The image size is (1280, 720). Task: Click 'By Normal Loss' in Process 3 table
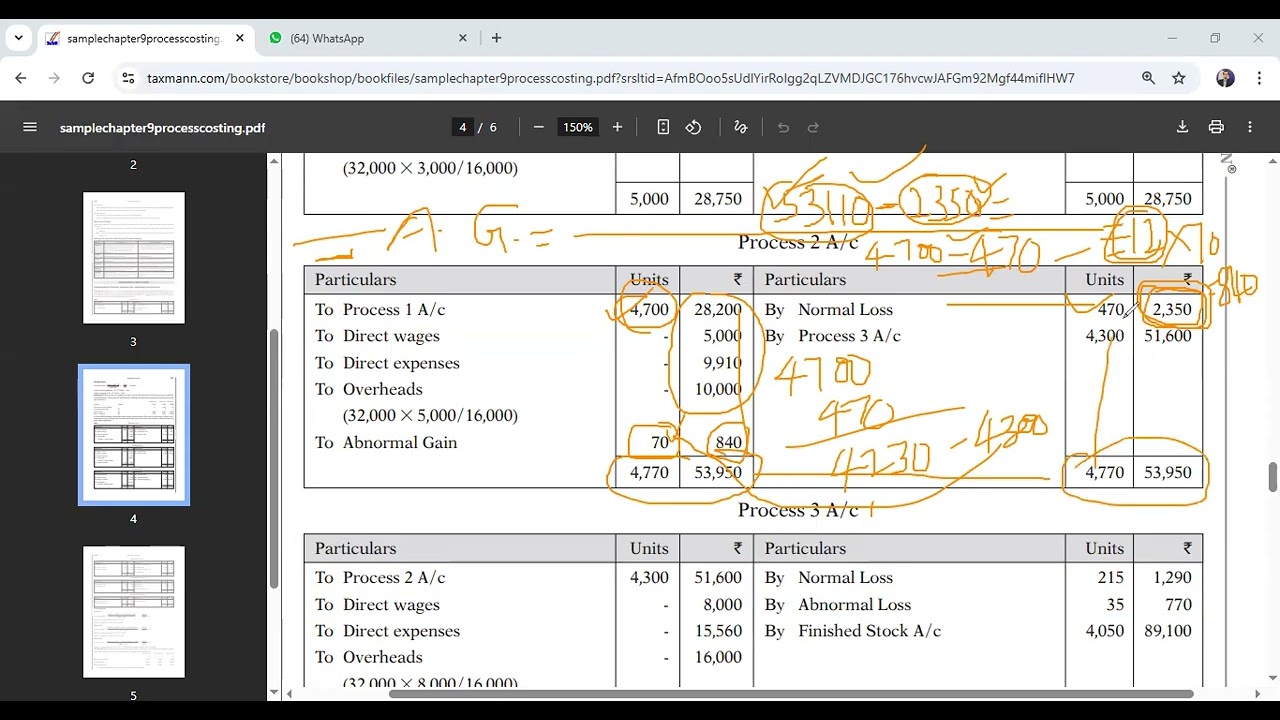tap(829, 577)
